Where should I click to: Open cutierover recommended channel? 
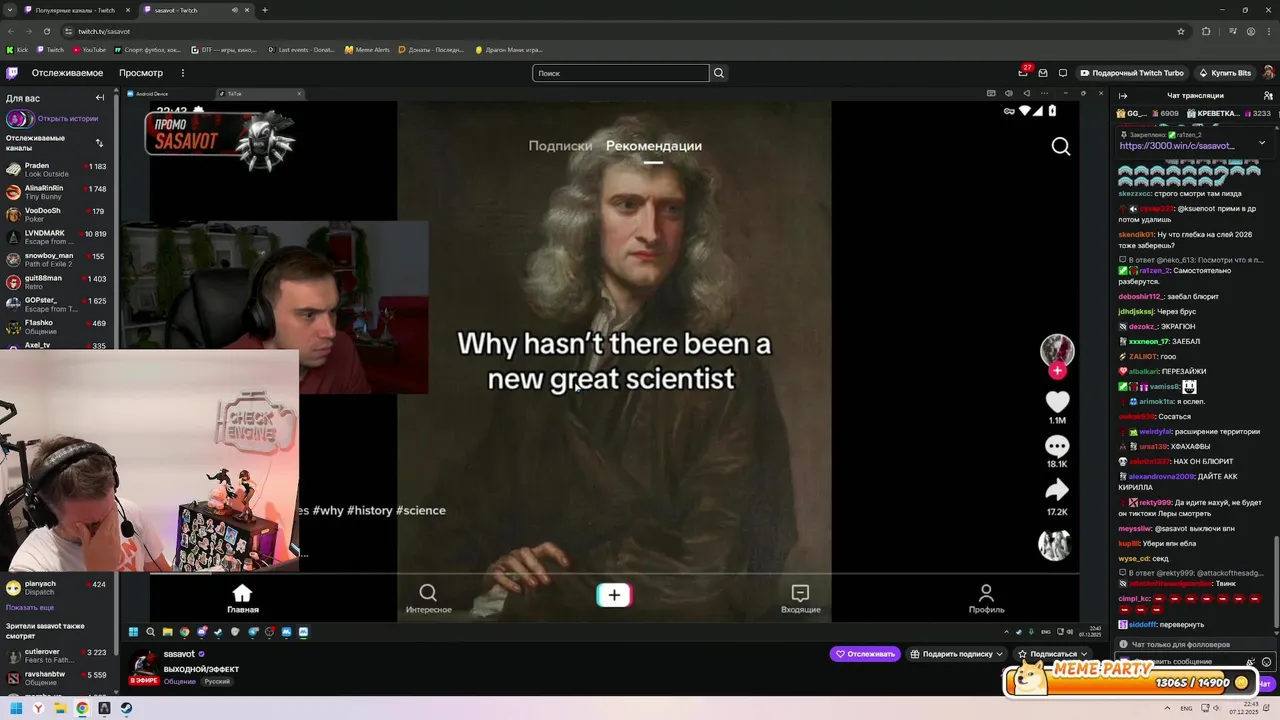[56, 656]
